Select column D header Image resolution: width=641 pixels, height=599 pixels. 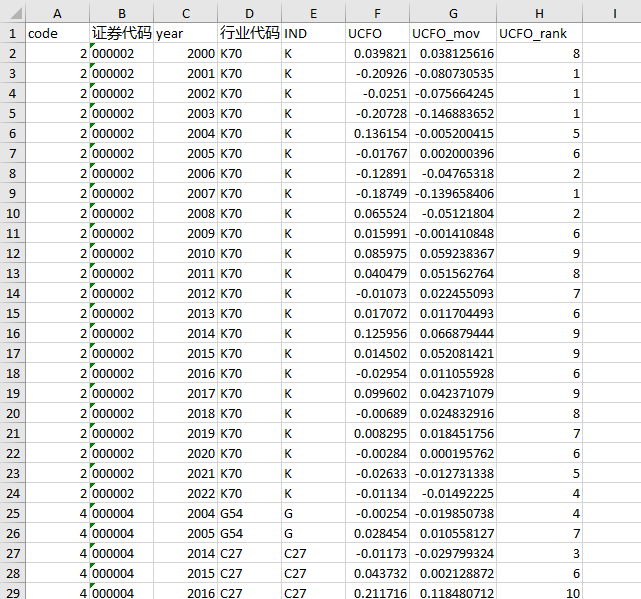click(249, 13)
